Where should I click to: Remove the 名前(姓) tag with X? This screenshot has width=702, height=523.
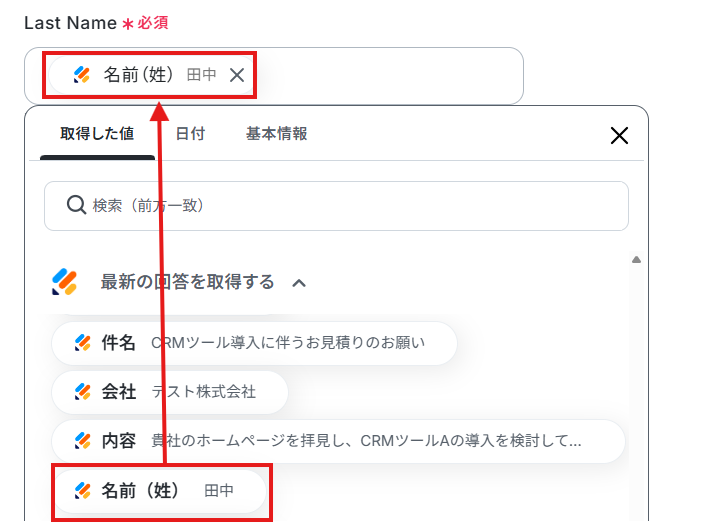coord(237,75)
